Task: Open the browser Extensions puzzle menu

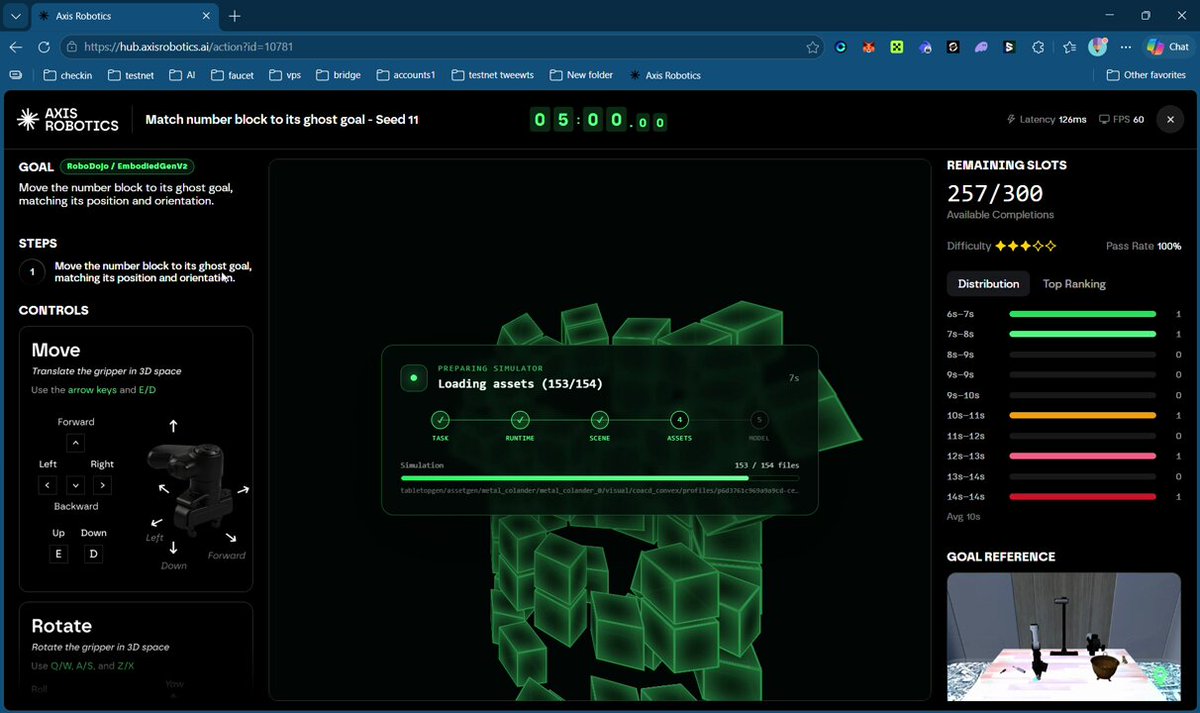Action: (x=1038, y=47)
